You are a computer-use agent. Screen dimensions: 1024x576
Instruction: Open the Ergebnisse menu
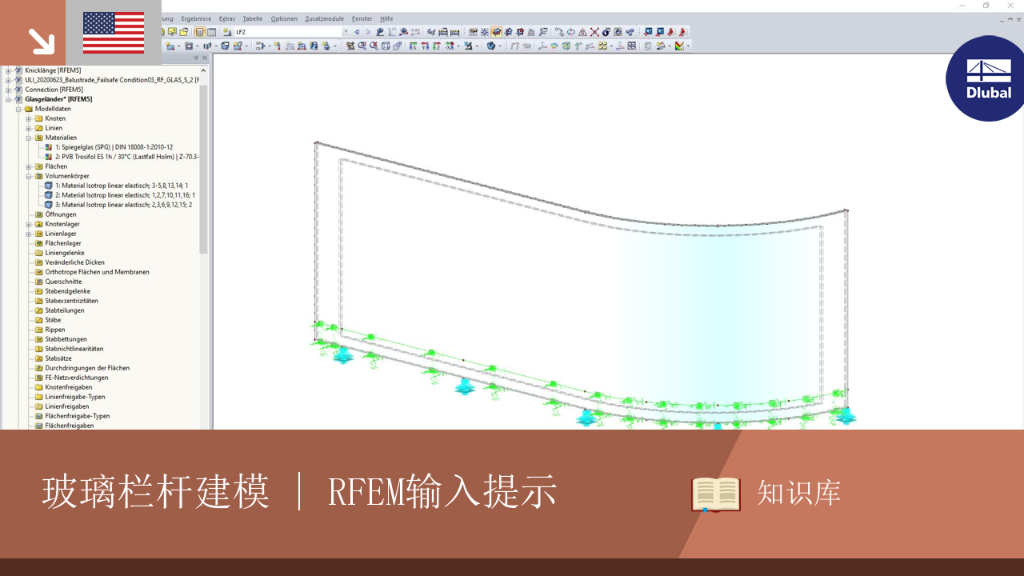pos(196,19)
